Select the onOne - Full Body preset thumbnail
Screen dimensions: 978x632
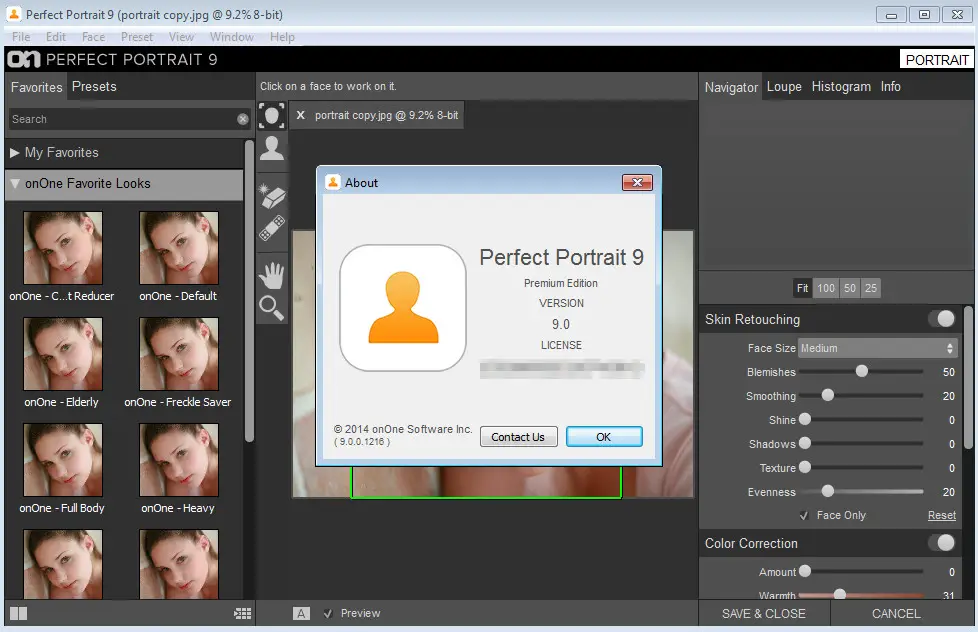pyautogui.click(x=63, y=460)
